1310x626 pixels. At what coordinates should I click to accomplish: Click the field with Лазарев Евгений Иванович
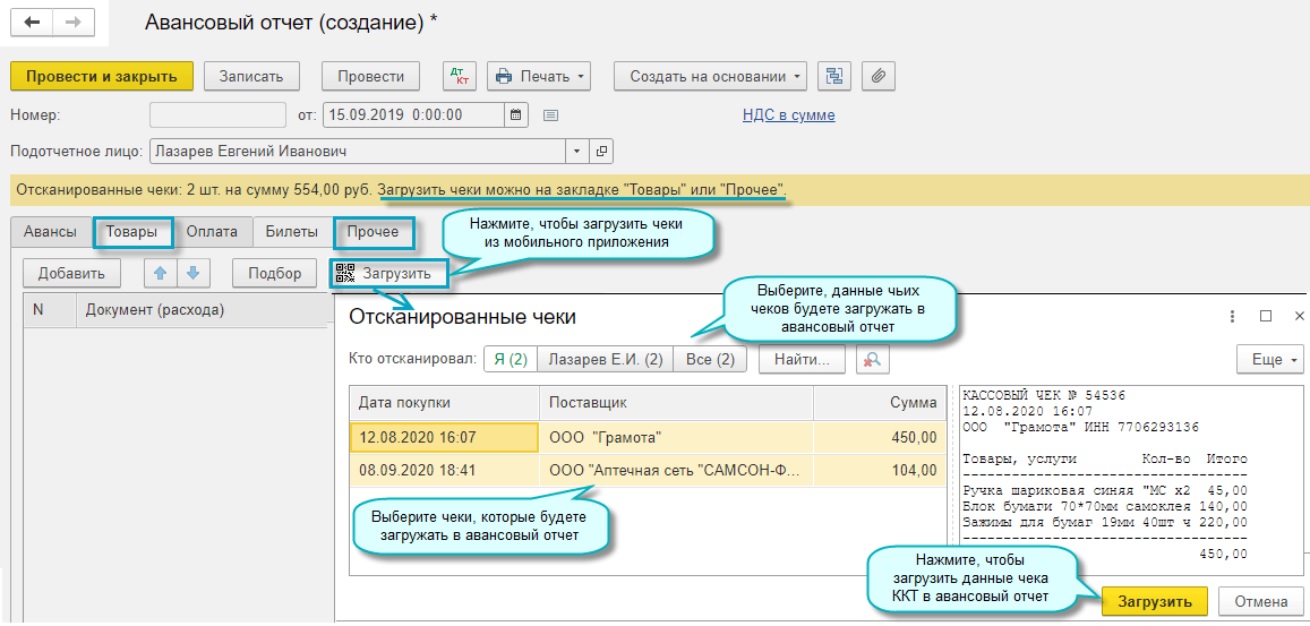pyautogui.click(x=358, y=152)
